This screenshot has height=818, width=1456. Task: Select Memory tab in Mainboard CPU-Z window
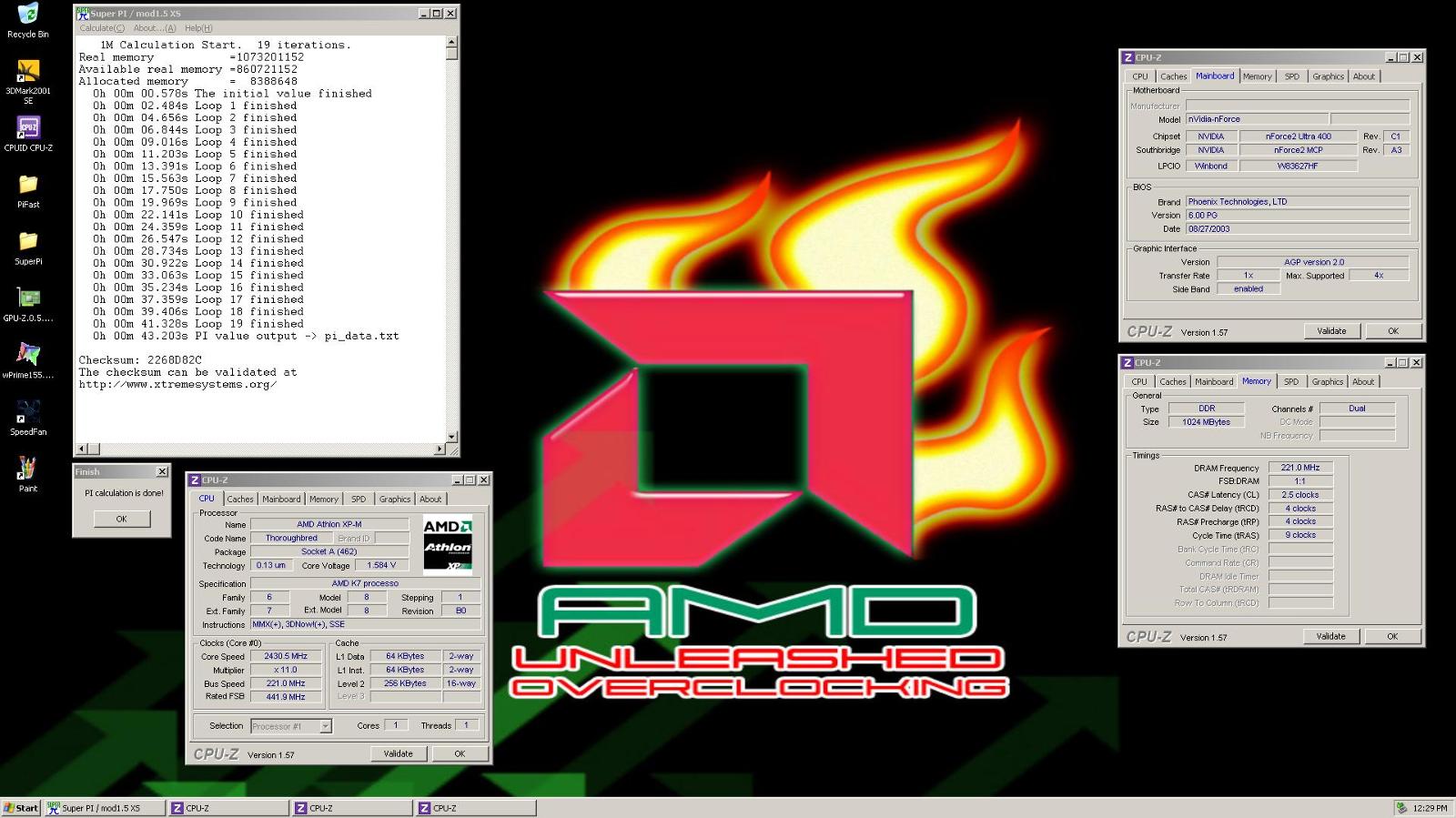click(x=1258, y=76)
